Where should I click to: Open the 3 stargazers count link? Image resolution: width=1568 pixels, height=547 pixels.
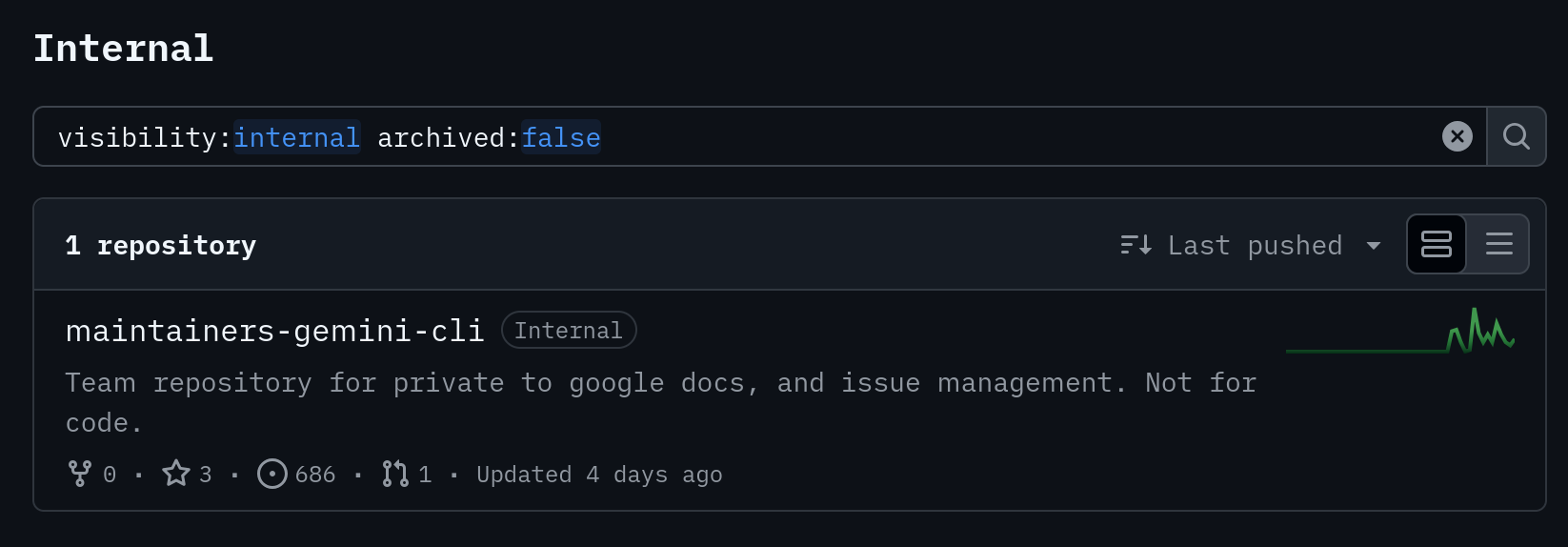pyautogui.click(x=206, y=475)
